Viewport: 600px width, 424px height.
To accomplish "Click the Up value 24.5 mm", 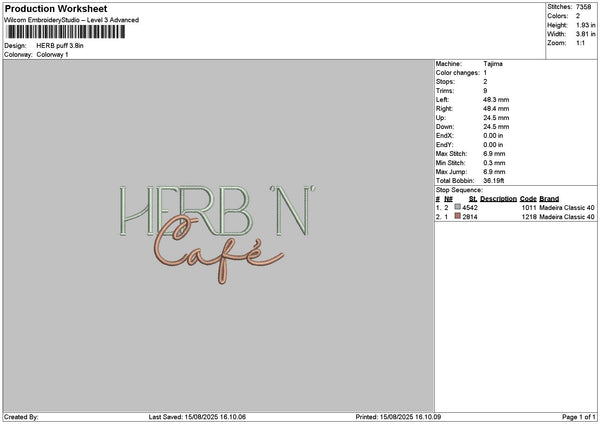I will (496, 118).
